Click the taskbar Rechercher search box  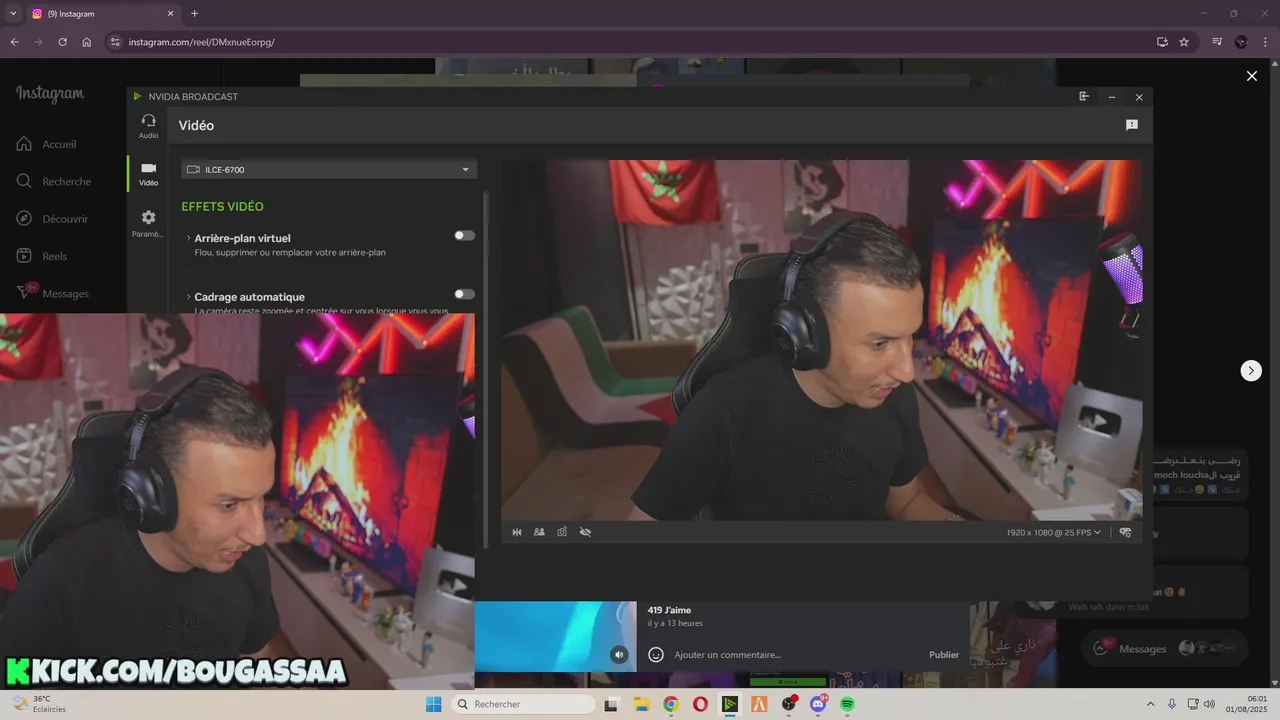coord(522,704)
